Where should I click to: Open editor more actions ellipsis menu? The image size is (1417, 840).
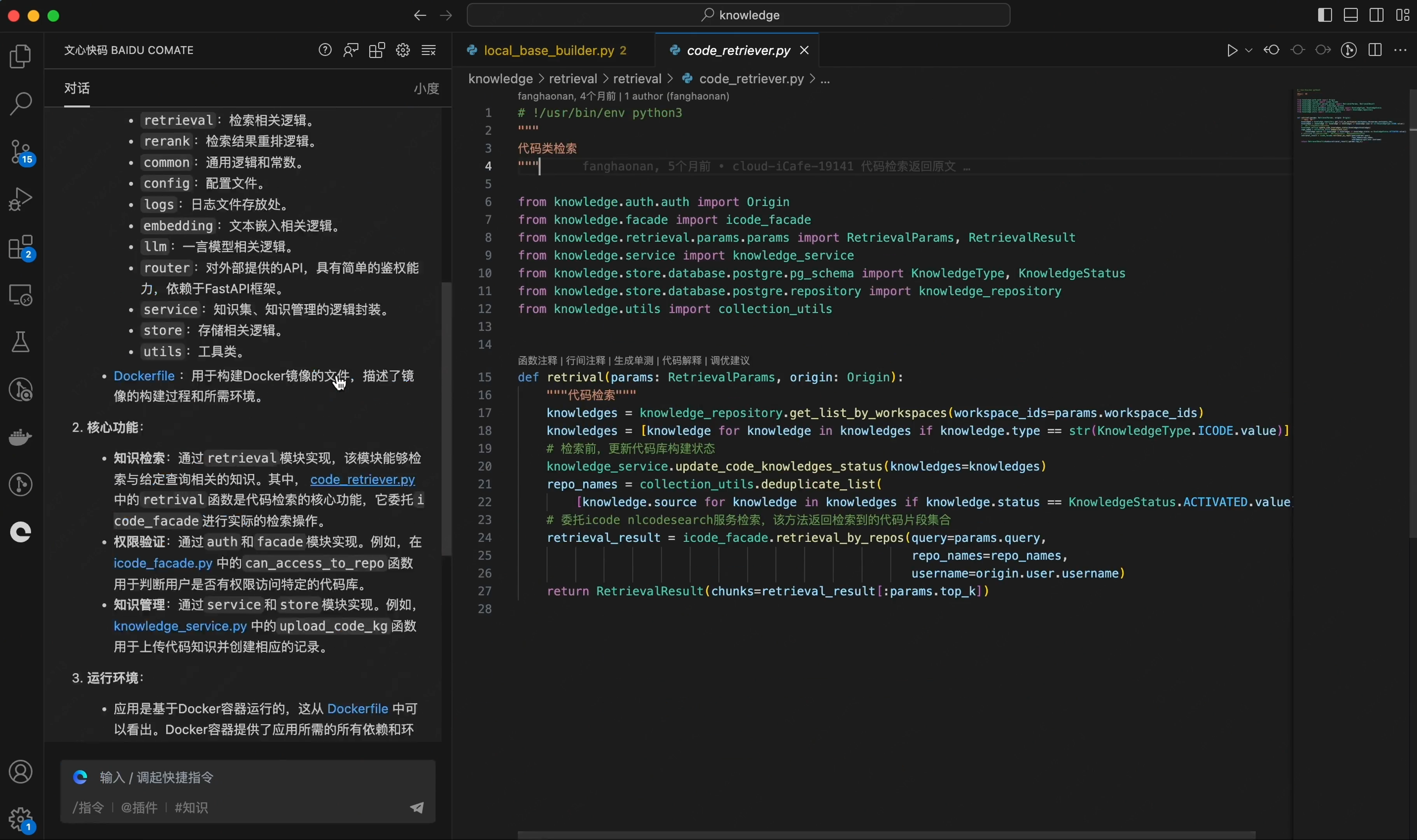coord(1401,51)
